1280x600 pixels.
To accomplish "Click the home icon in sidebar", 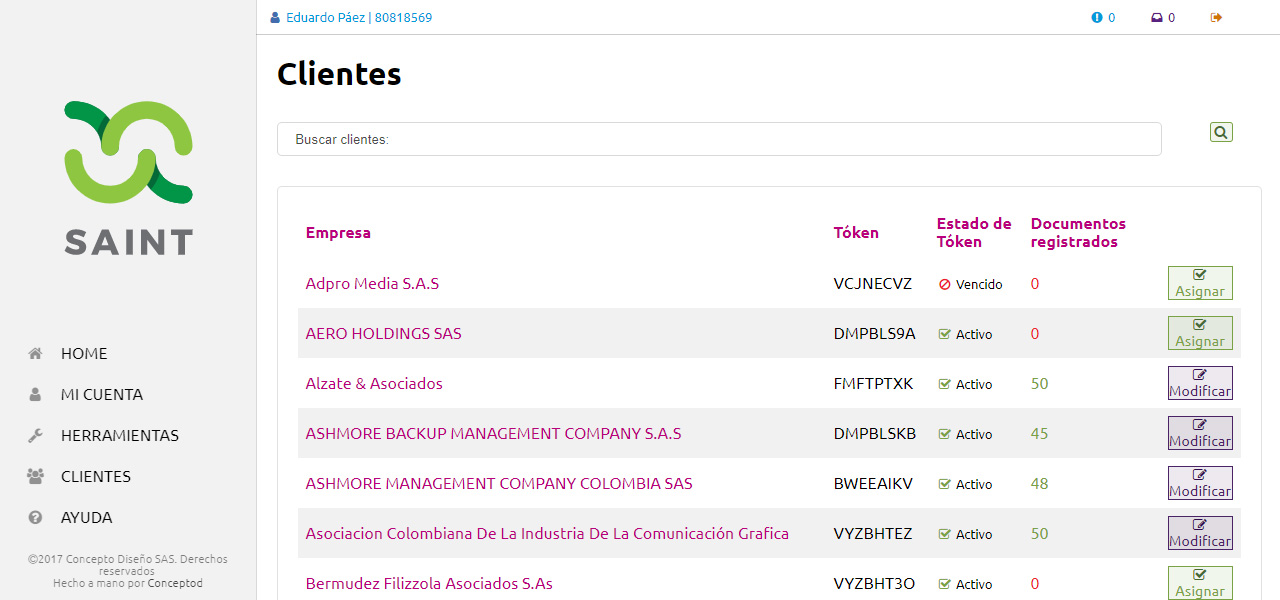I will [35, 353].
